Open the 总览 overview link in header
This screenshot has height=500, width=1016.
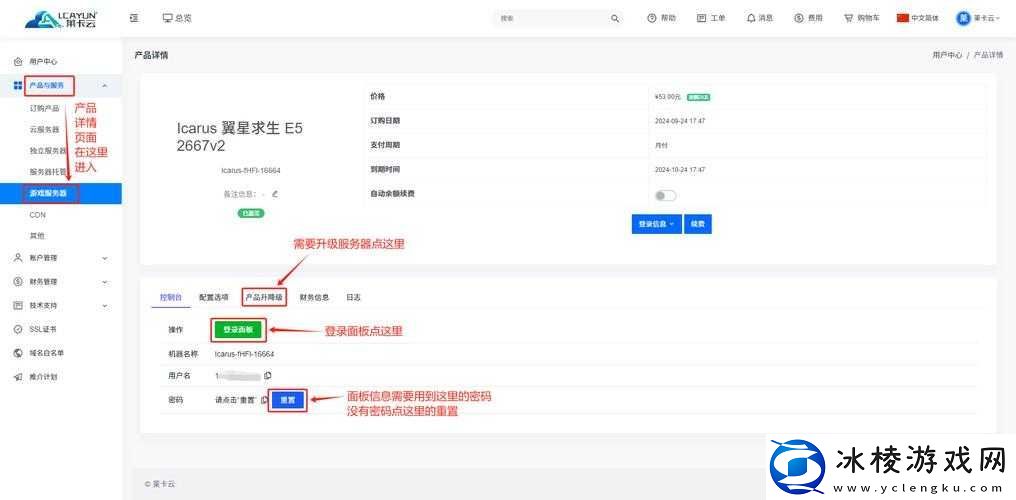(177, 18)
